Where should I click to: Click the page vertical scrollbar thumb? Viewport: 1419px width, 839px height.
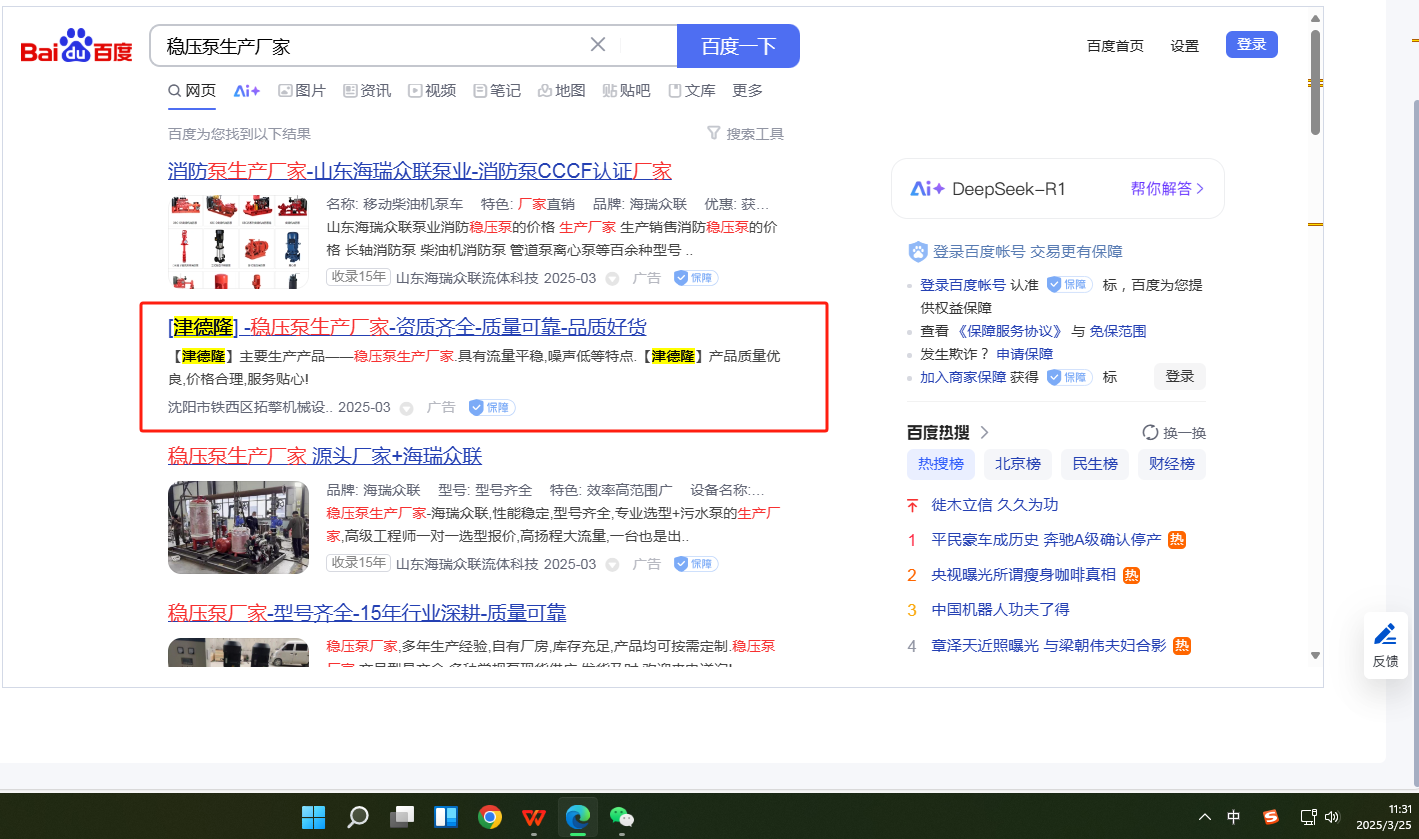point(1315,80)
